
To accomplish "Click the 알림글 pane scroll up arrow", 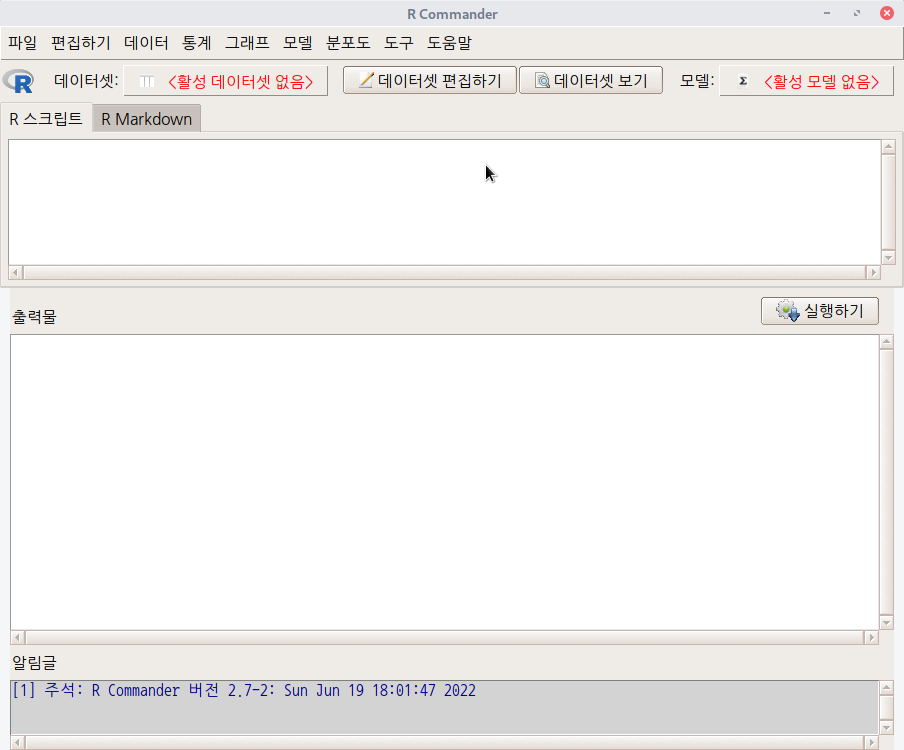I will tap(887, 687).
